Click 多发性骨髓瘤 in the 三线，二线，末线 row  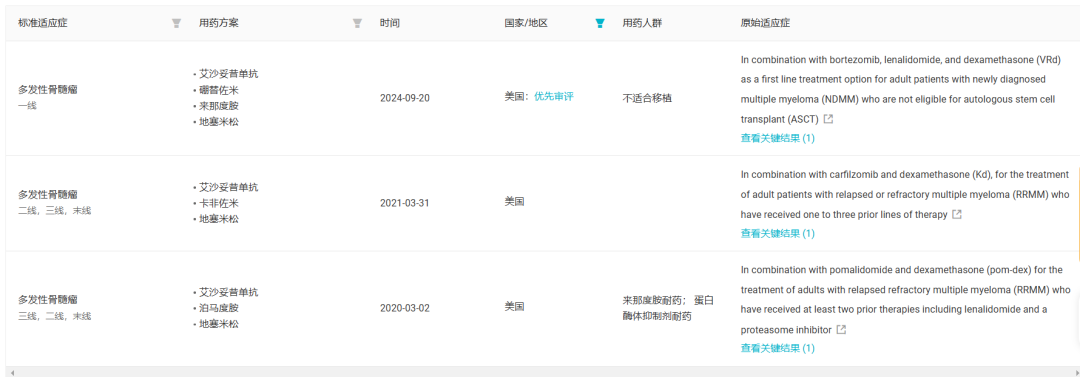pyautogui.click(x=48, y=300)
